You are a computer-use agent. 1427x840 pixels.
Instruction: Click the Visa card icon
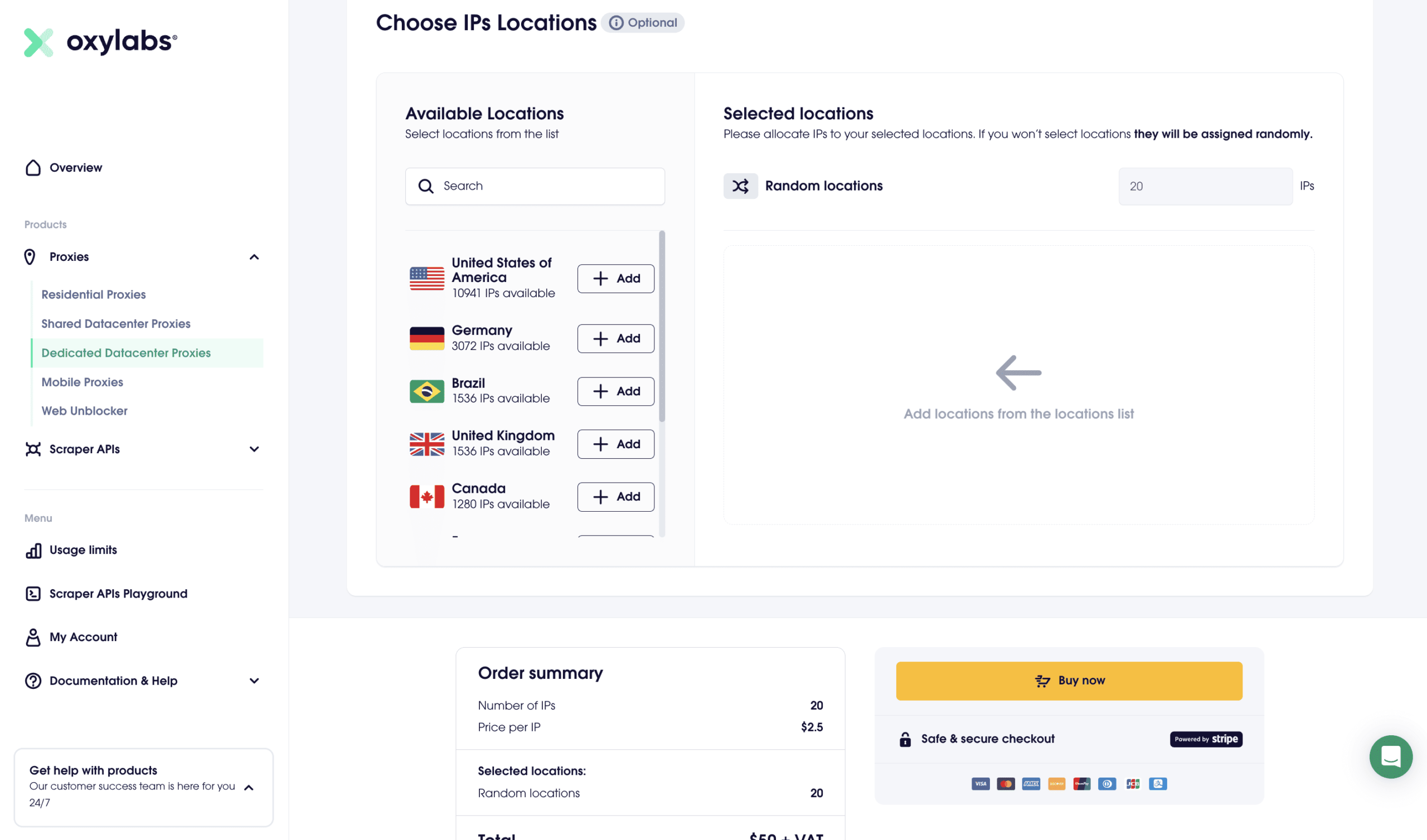pos(980,784)
